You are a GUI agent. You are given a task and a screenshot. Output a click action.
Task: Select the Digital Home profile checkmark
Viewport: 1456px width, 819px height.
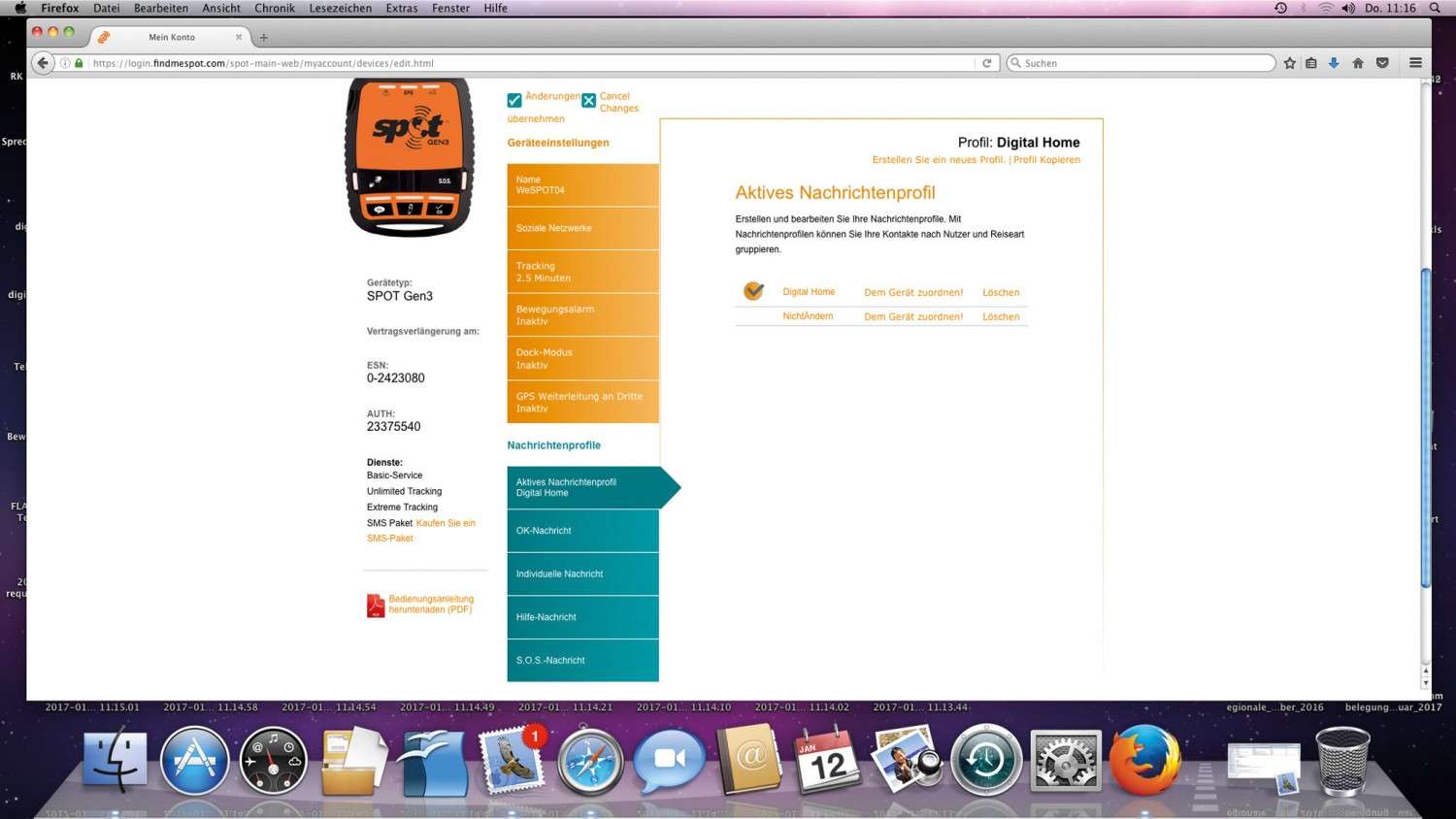pos(753,290)
